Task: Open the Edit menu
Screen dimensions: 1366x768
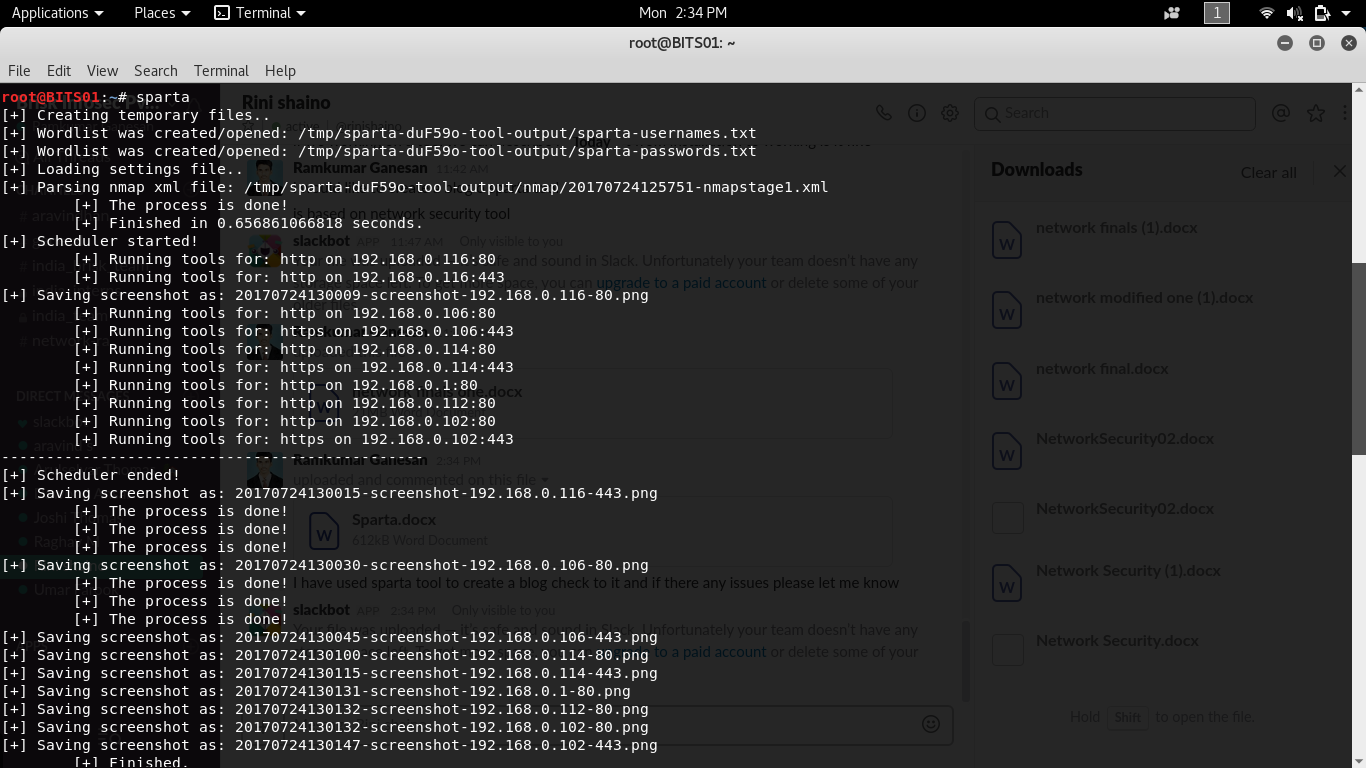Action: point(59,71)
